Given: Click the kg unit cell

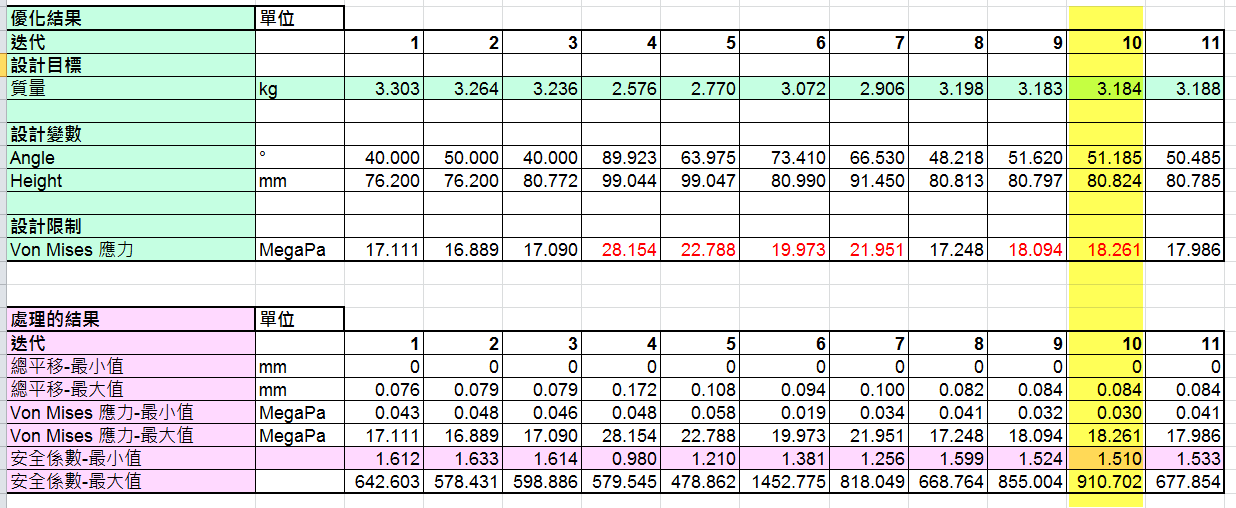Looking at the screenshot, I should 299,88.
